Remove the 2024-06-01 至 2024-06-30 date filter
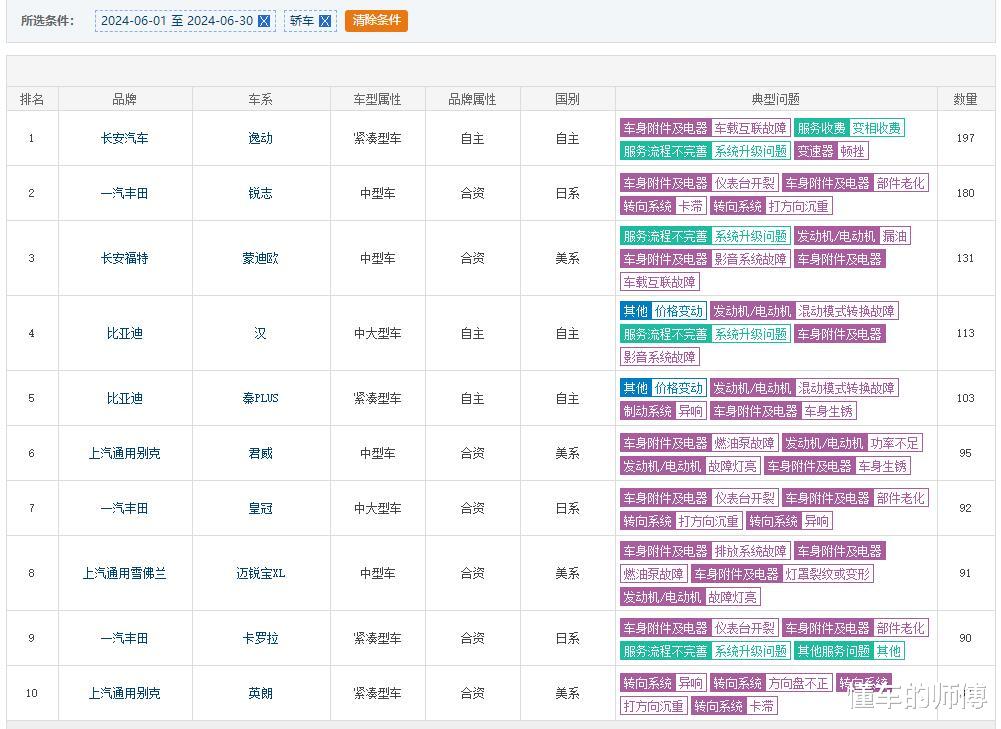Screen dimensions: 1001x729 point(264,21)
